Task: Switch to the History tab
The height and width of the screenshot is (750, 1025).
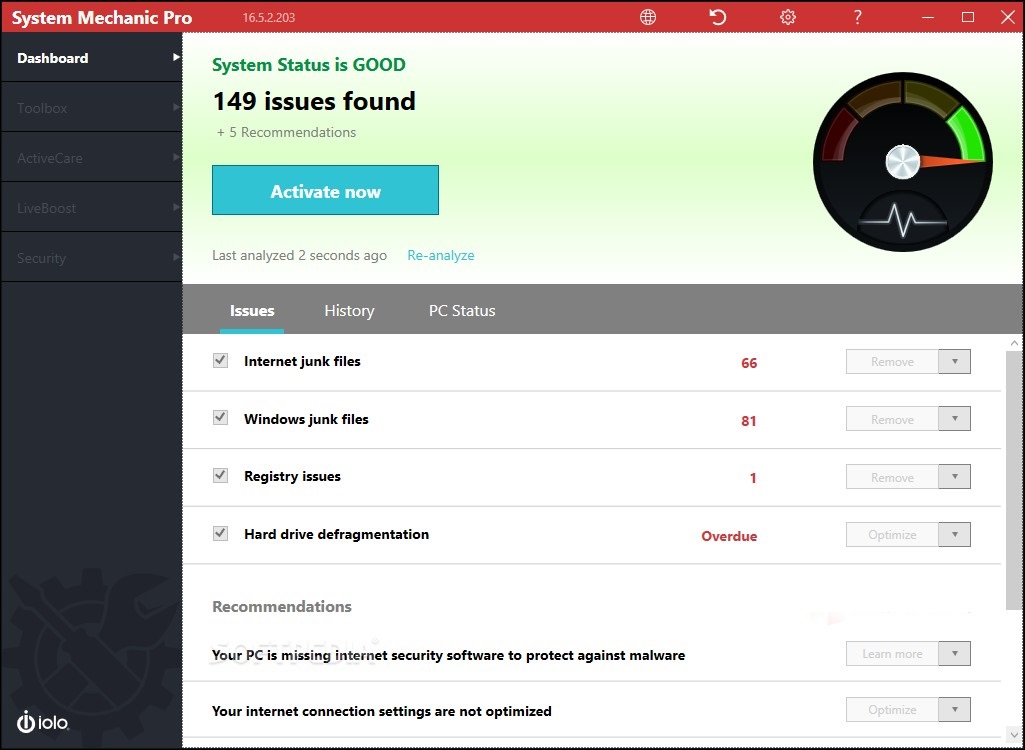Action: 349,311
